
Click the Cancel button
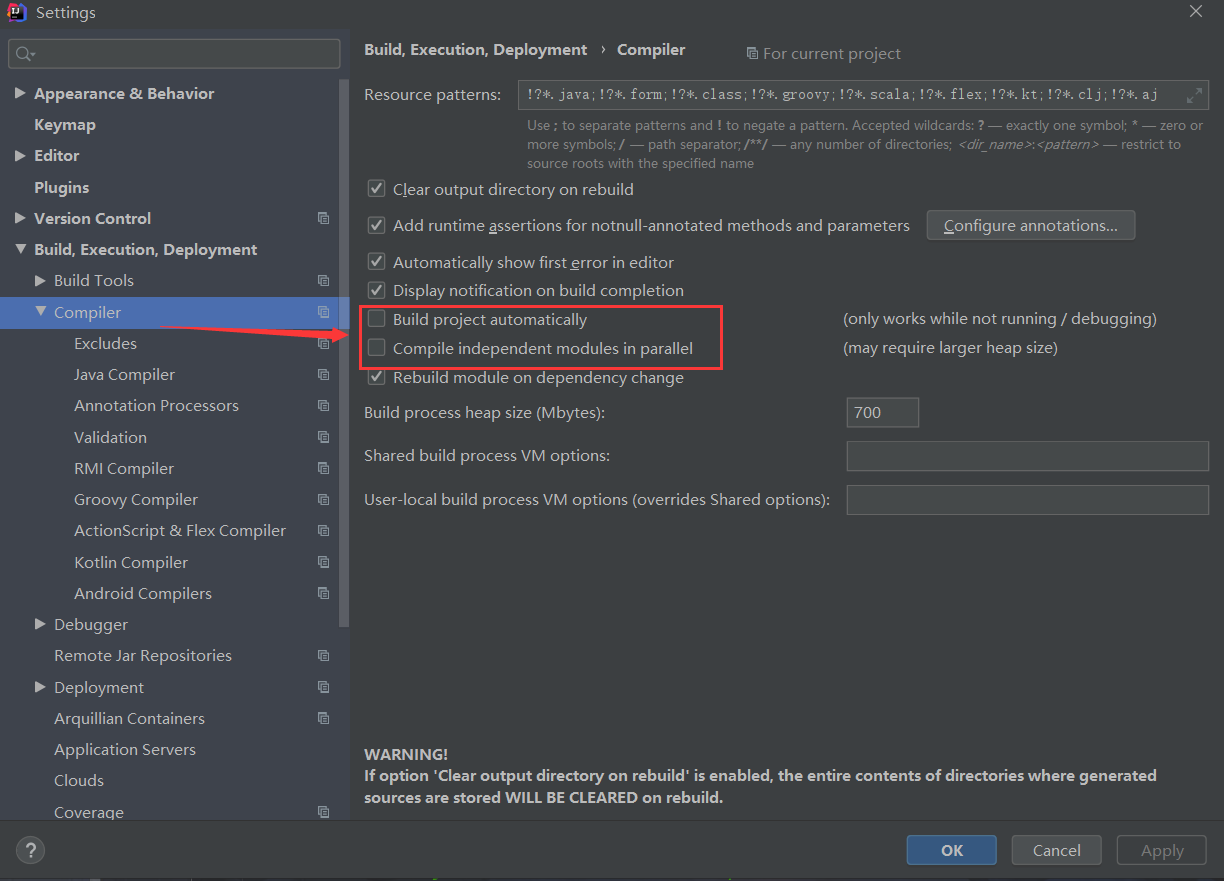[x=1057, y=850]
